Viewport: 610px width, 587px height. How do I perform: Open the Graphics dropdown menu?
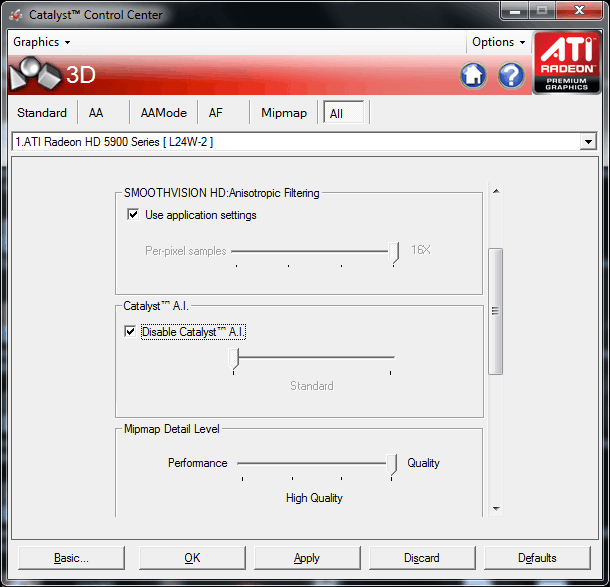tap(42, 42)
